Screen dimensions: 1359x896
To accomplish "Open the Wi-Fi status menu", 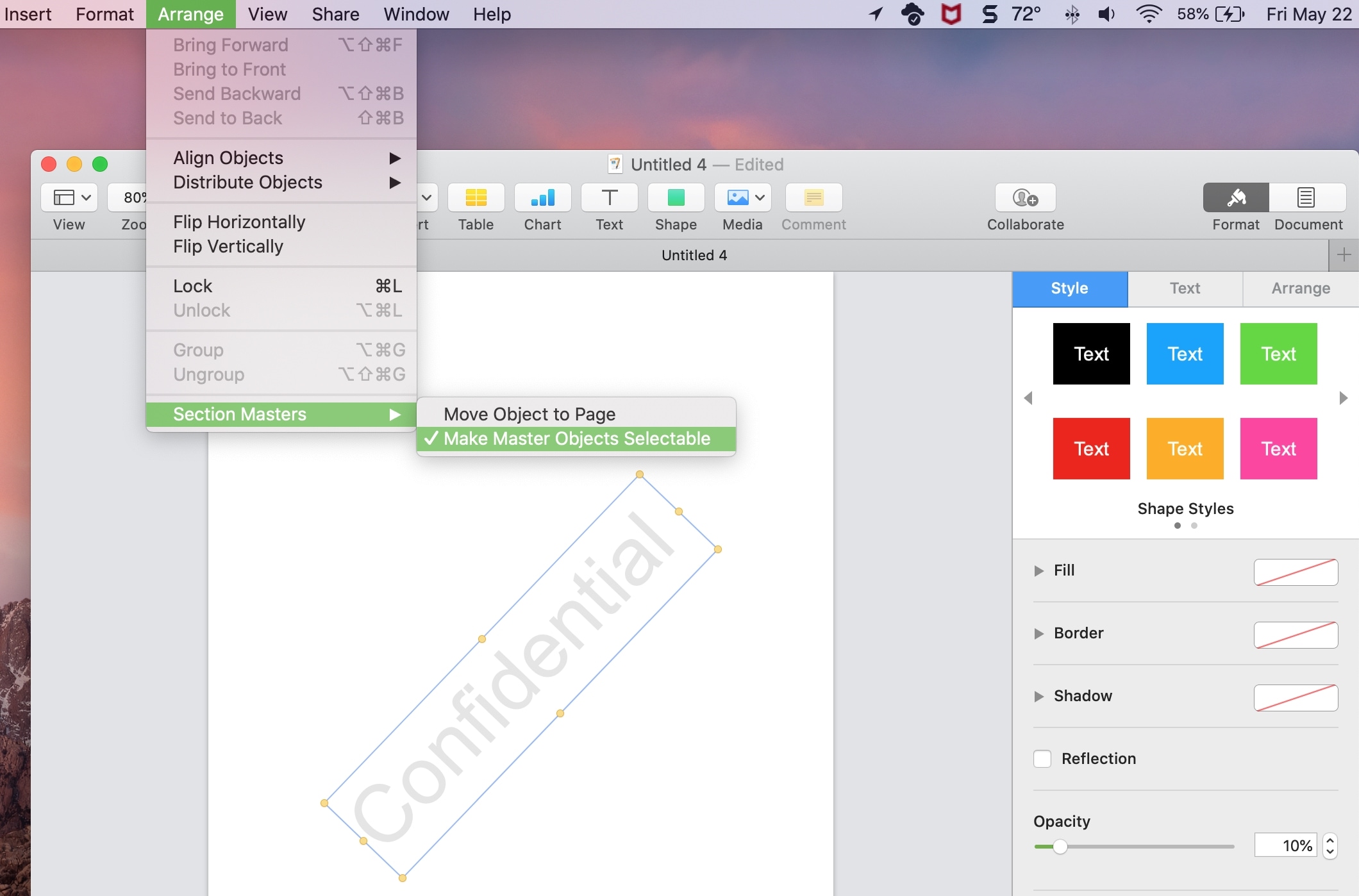I will tap(1148, 14).
